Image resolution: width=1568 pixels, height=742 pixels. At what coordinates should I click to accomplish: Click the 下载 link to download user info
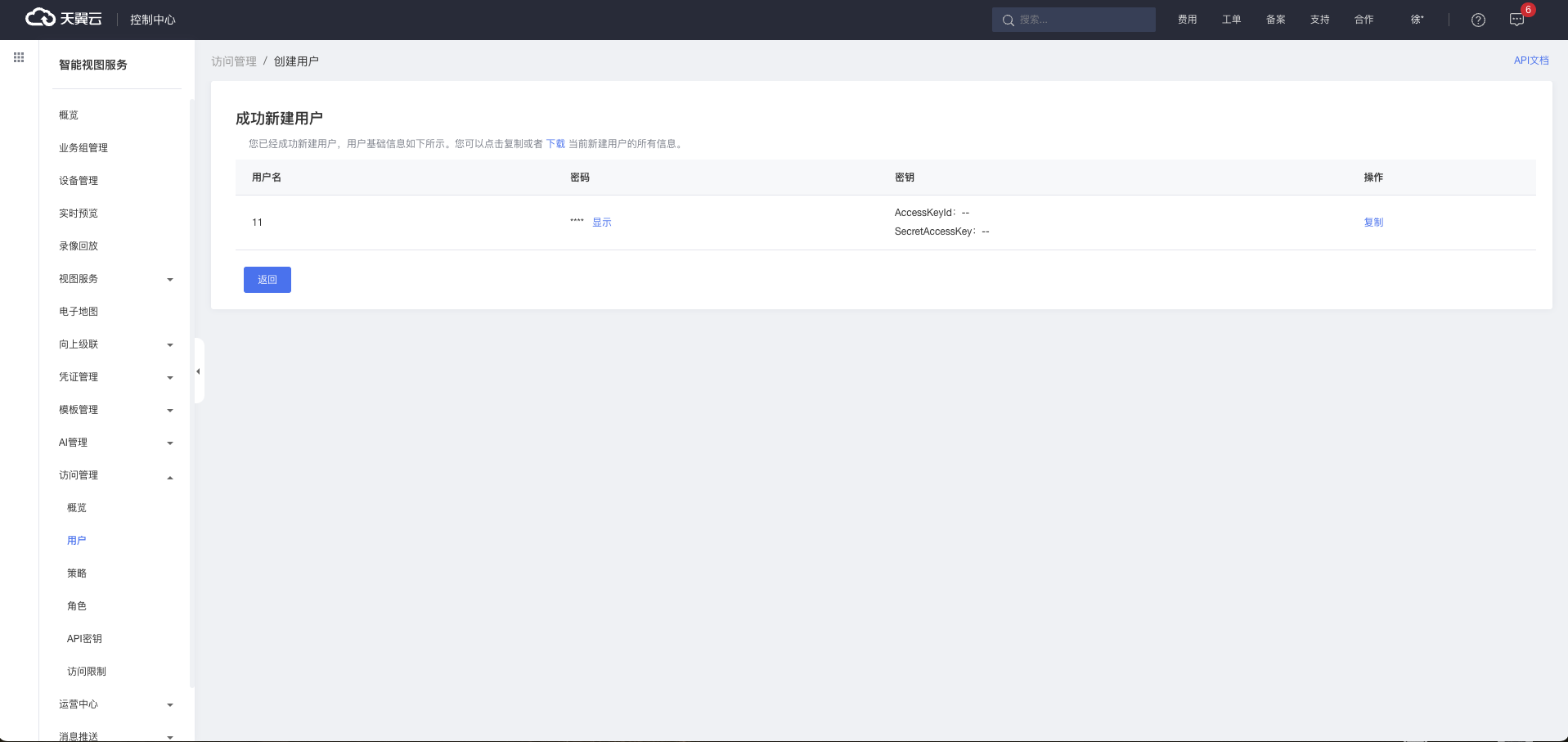555,144
